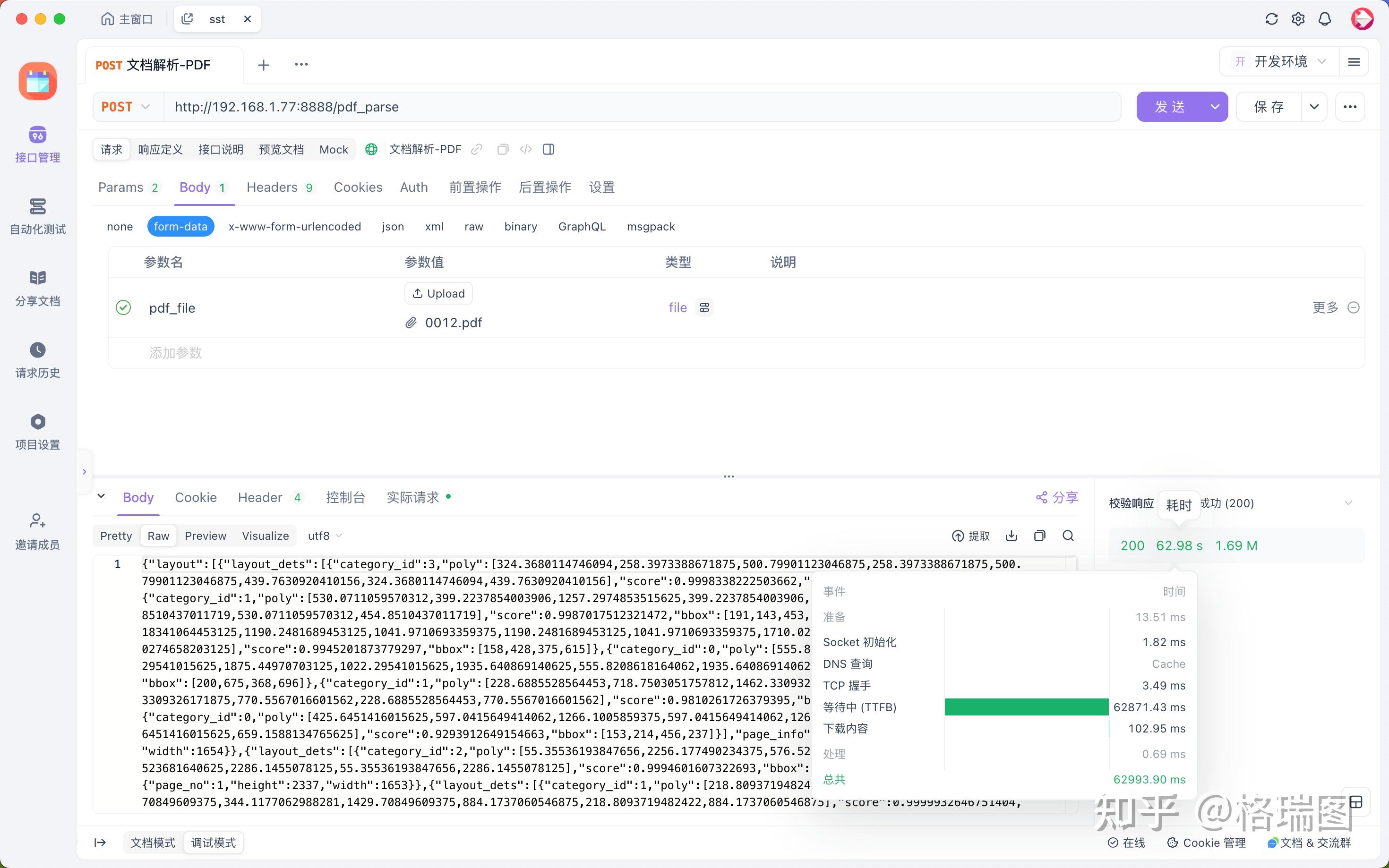
Task: Click the download response icon
Action: [1011, 536]
